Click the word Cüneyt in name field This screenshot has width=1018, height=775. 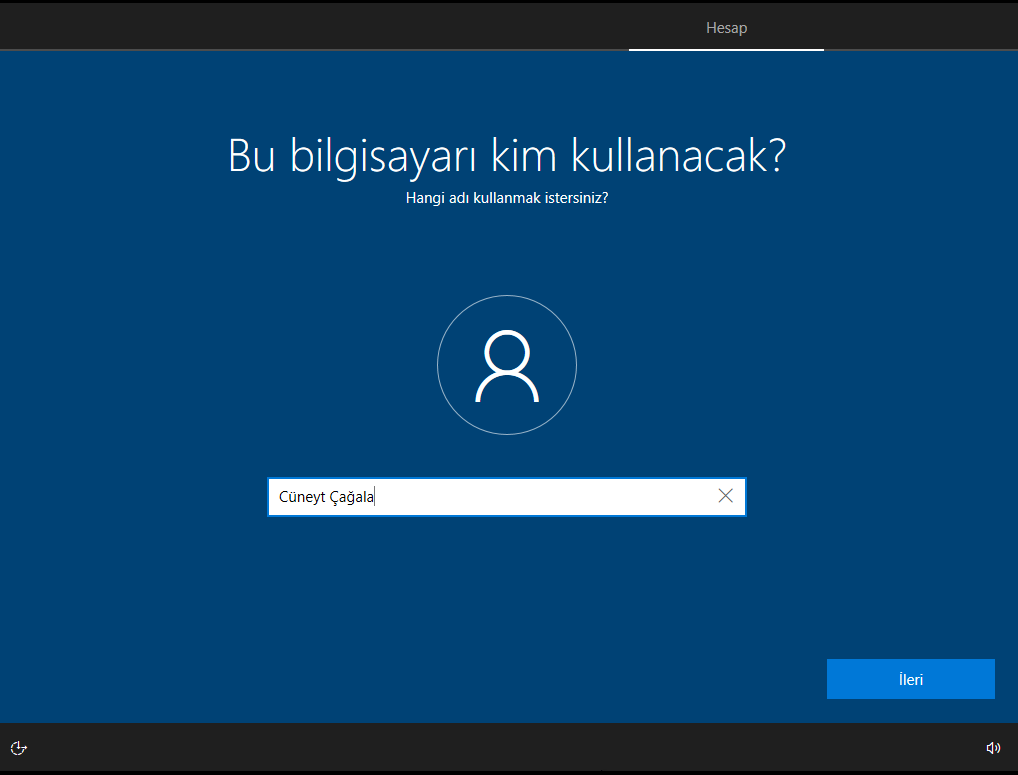[302, 497]
